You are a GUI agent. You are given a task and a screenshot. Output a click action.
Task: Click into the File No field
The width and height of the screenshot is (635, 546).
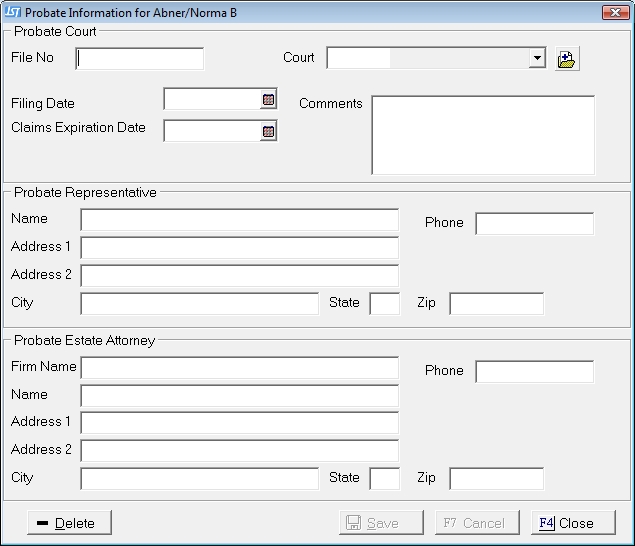tap(140, 59)
